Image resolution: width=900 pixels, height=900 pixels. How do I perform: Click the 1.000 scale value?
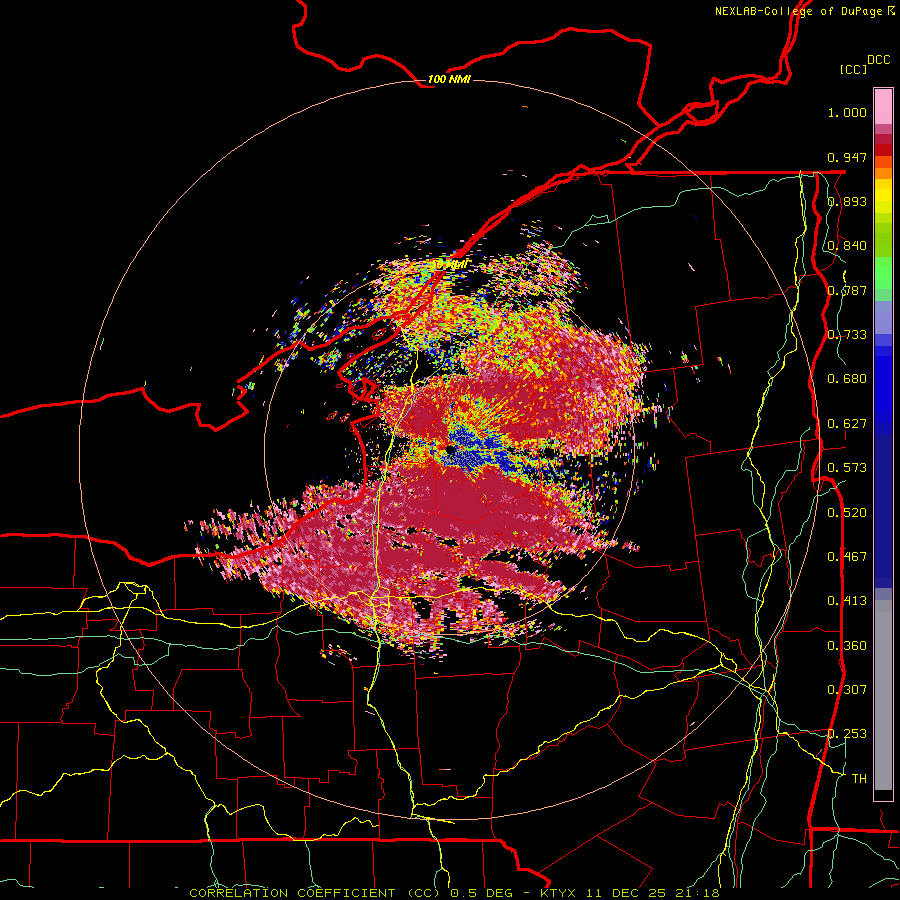847,112
